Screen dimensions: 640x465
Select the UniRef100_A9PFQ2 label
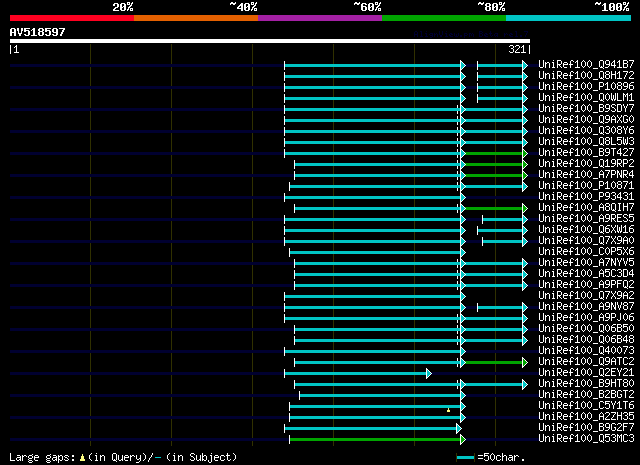tap(586, 285)
